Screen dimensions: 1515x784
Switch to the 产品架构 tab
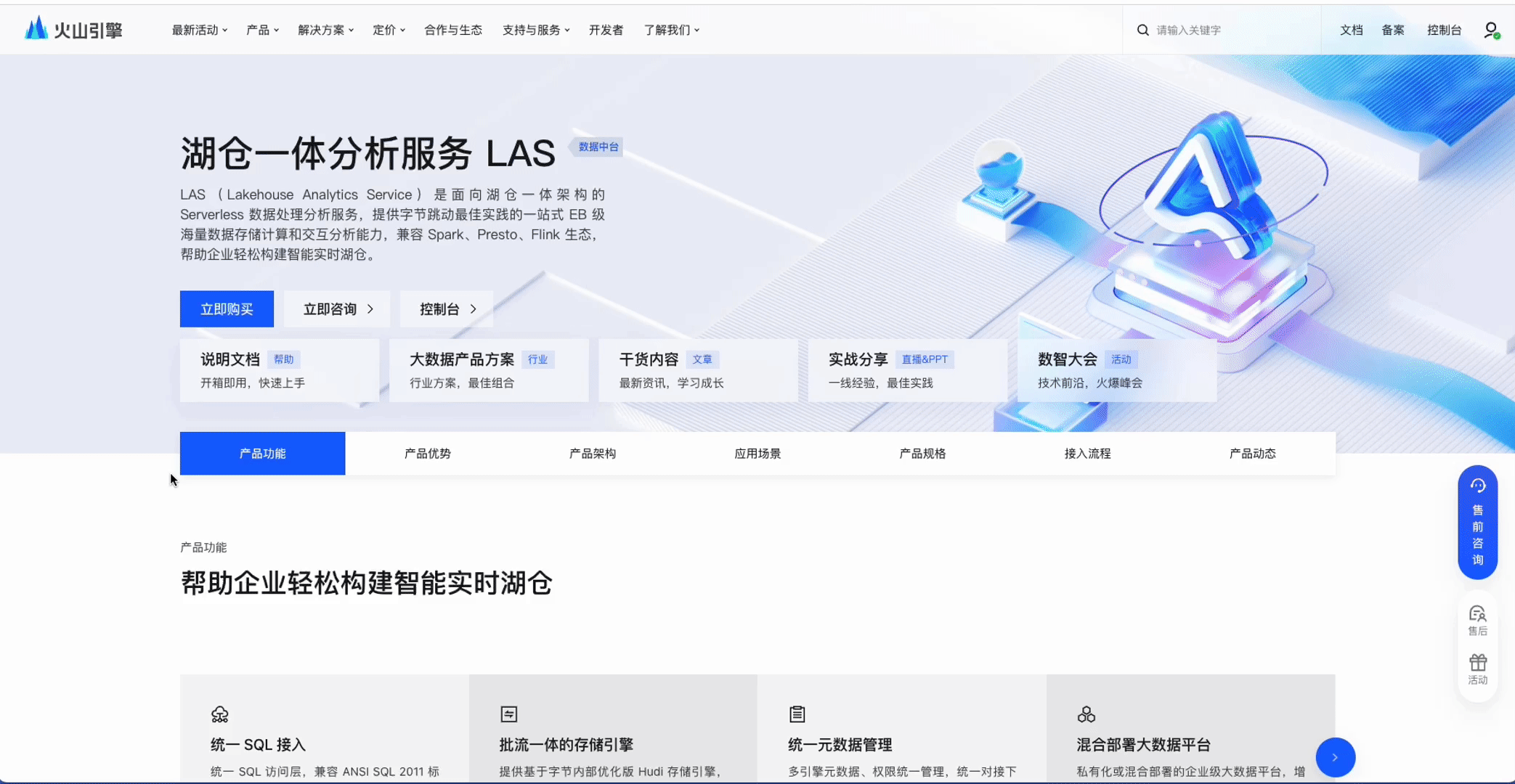[x=593, y=454]
